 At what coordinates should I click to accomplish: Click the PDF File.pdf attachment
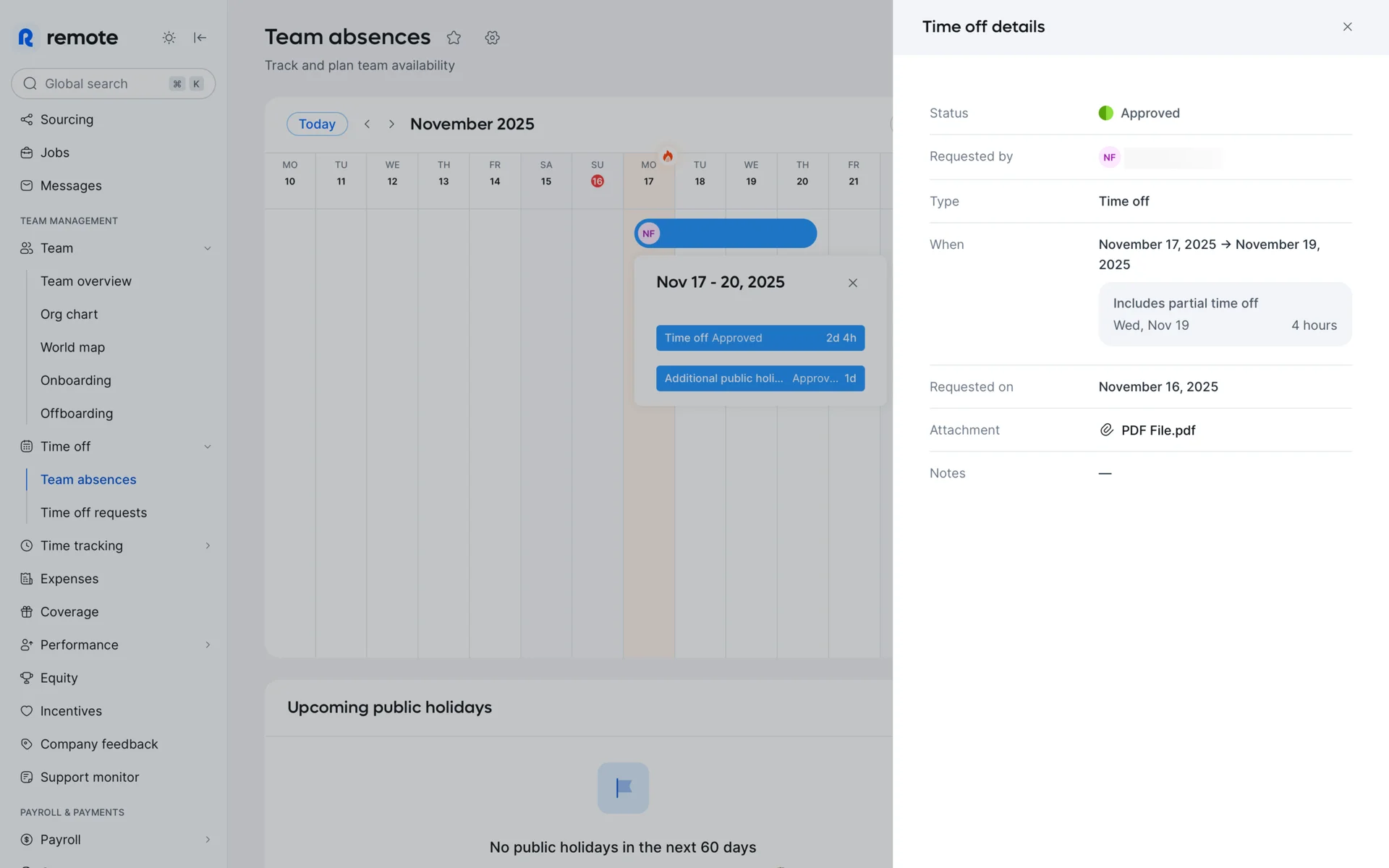[1157, 430]
